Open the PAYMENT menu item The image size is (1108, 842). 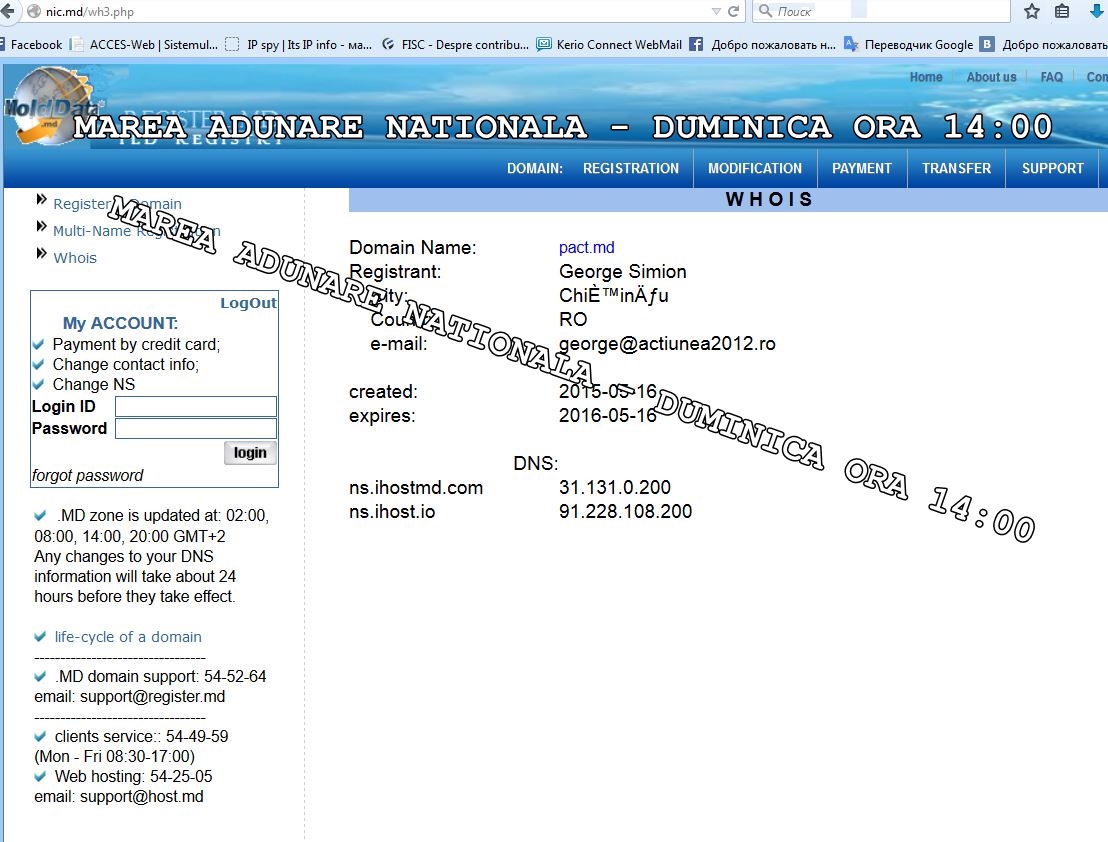(x=861, y=168)
